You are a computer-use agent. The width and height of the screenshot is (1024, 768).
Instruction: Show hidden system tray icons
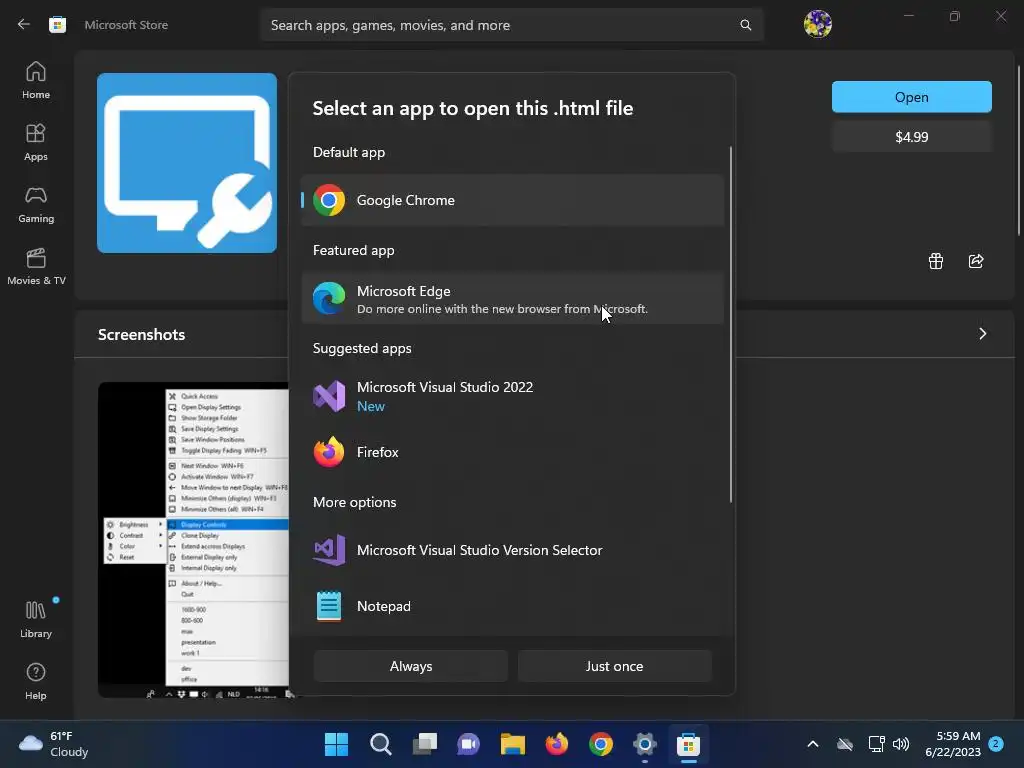click(812, 744)
